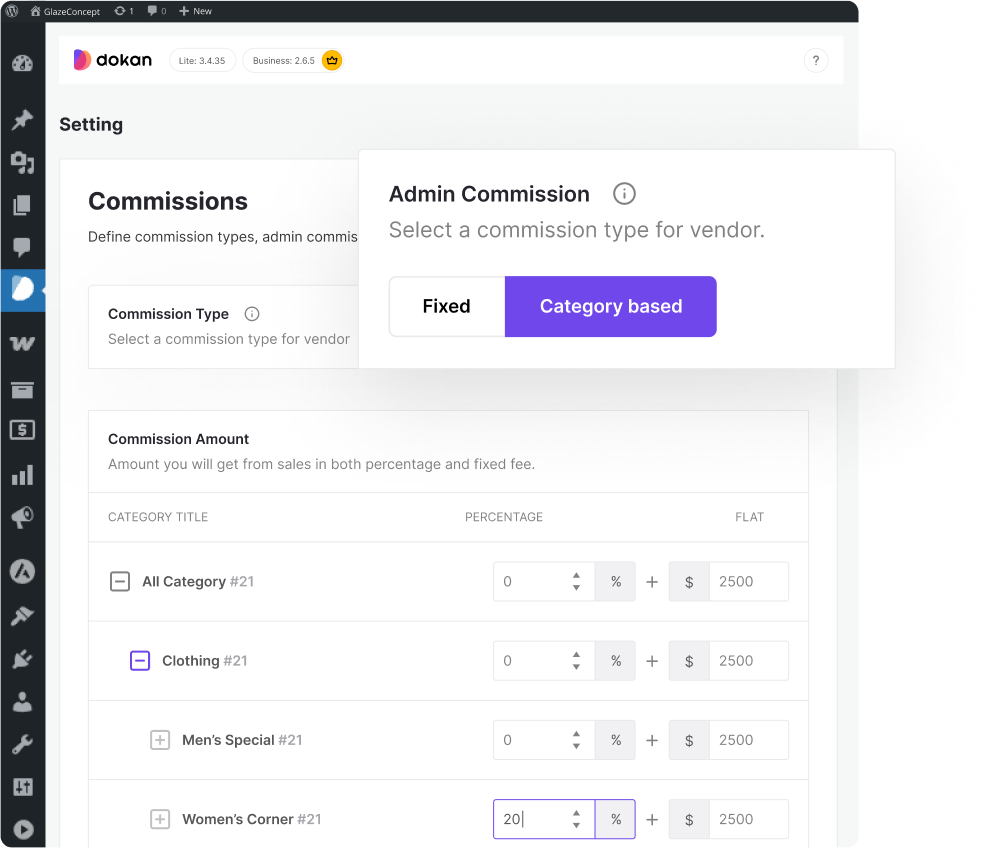
Task: Open Marketing megaphone icon in sidebar
Action: tap(22, 517)
